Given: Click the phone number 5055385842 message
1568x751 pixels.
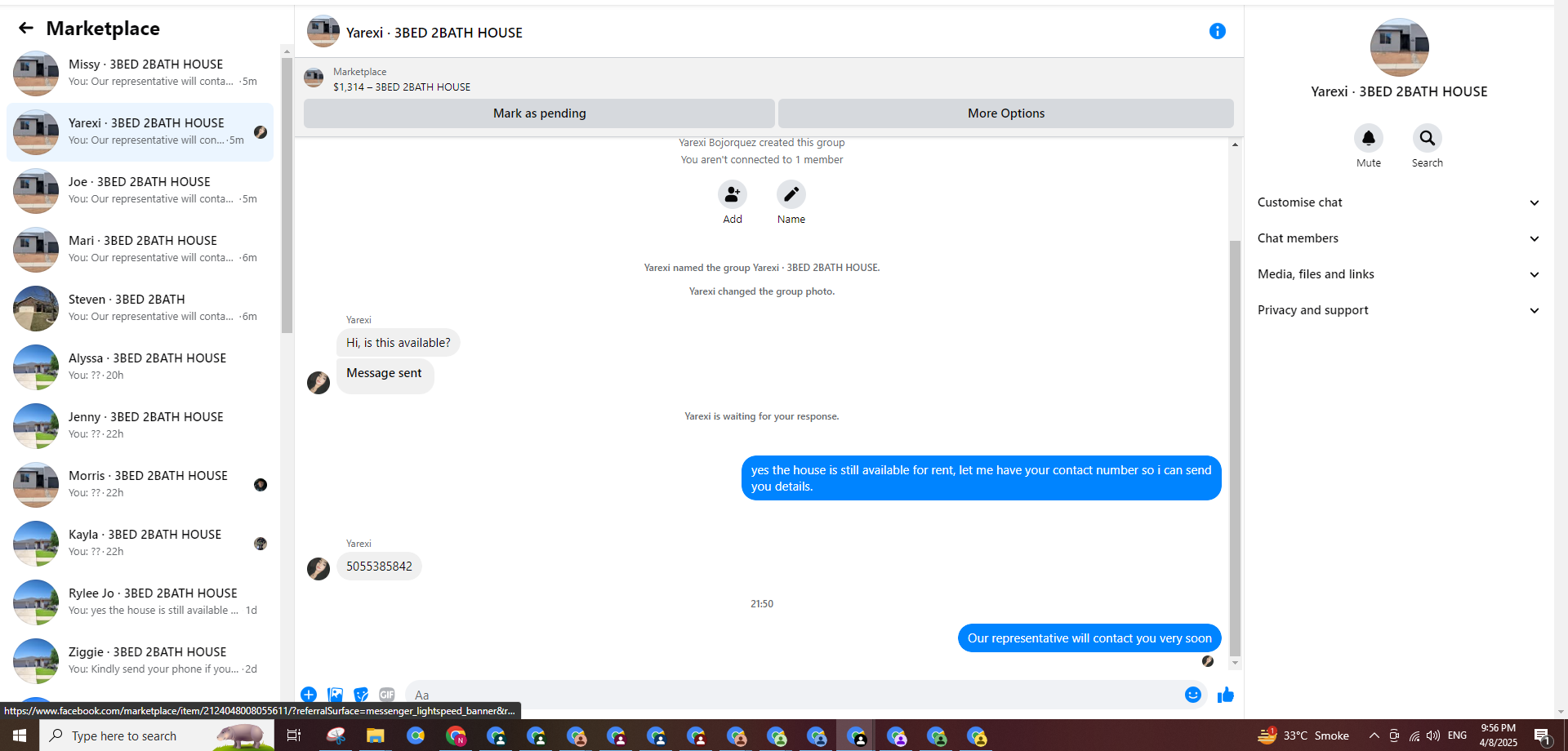Looking at the screenshot, I should pyautogui.click(x=379, y=567).
